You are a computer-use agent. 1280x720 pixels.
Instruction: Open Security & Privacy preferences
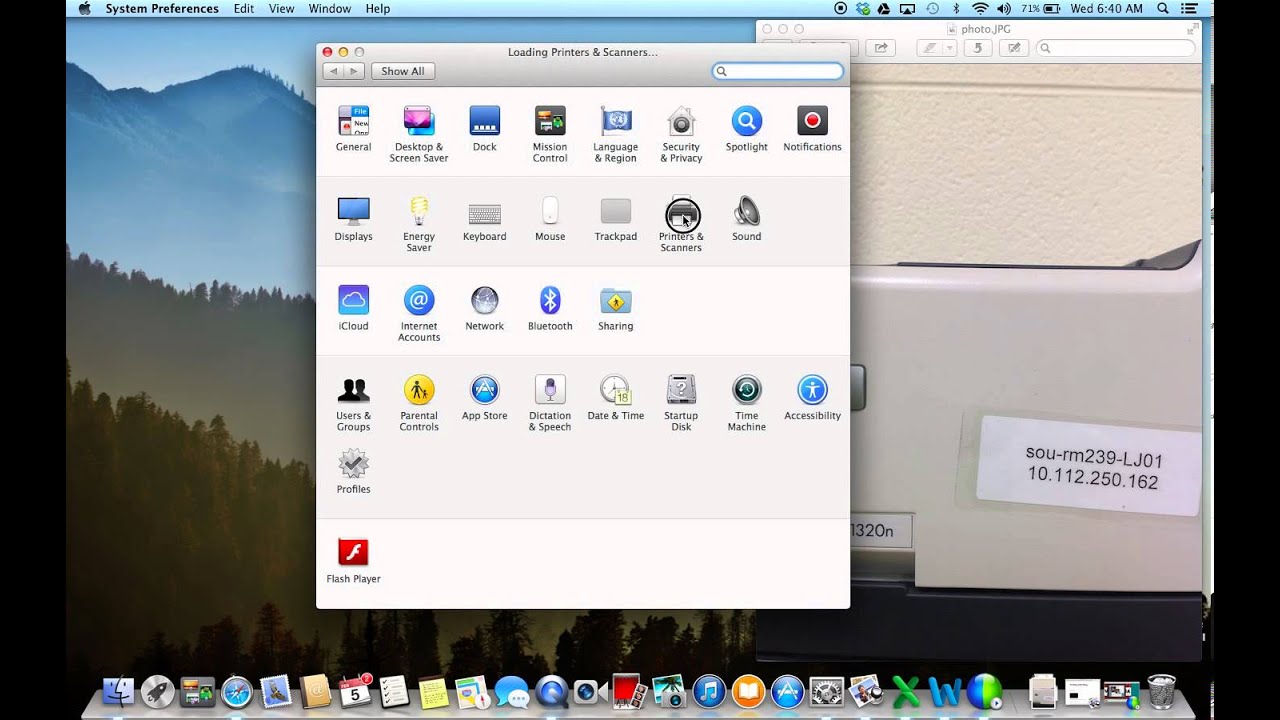coord(681,134)
